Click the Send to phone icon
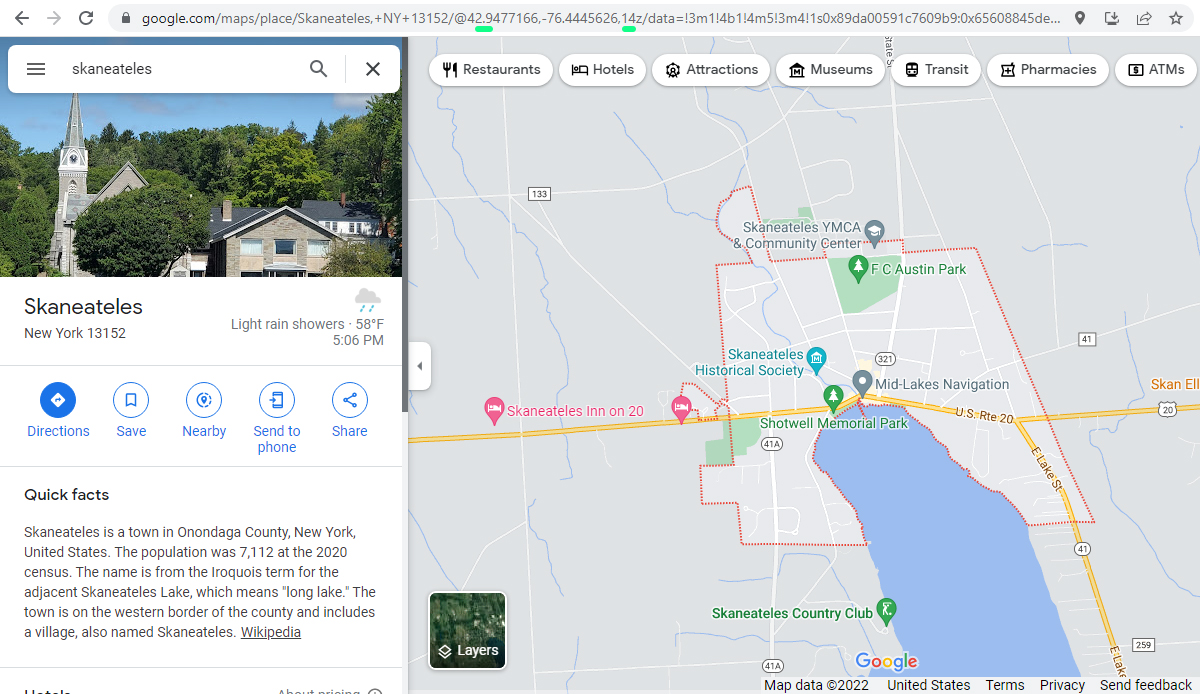1200x694 pixels. click(277, 401)
